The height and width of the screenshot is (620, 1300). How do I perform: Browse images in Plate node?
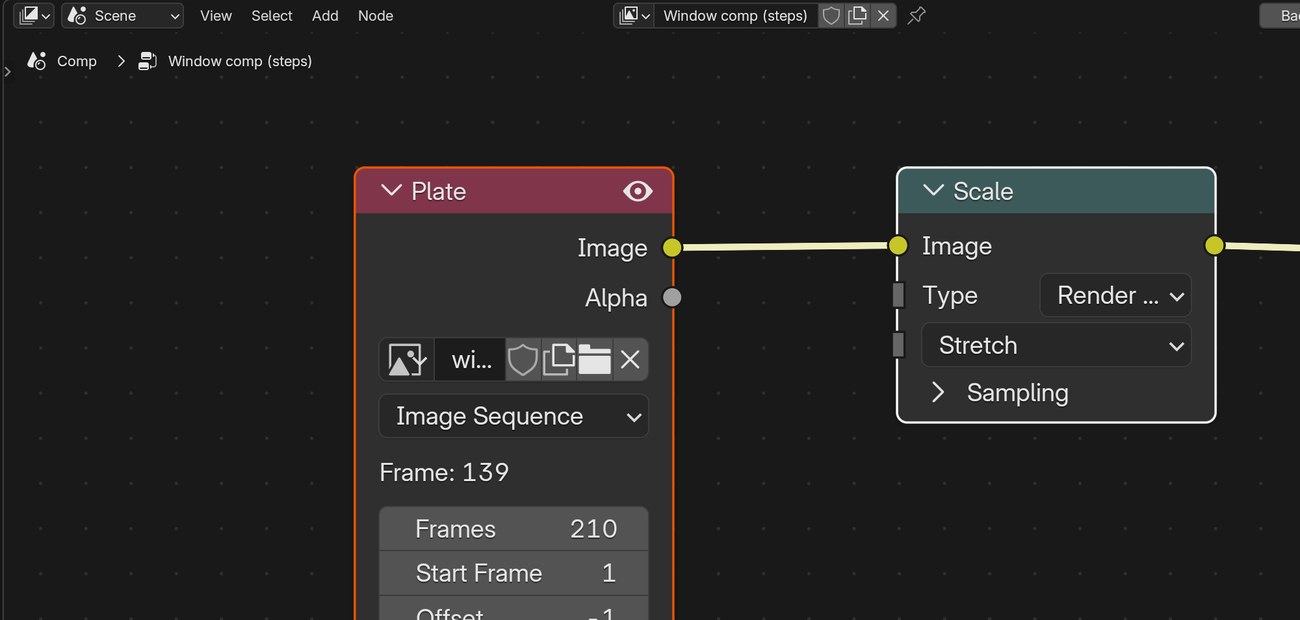(x=407, y=359)
